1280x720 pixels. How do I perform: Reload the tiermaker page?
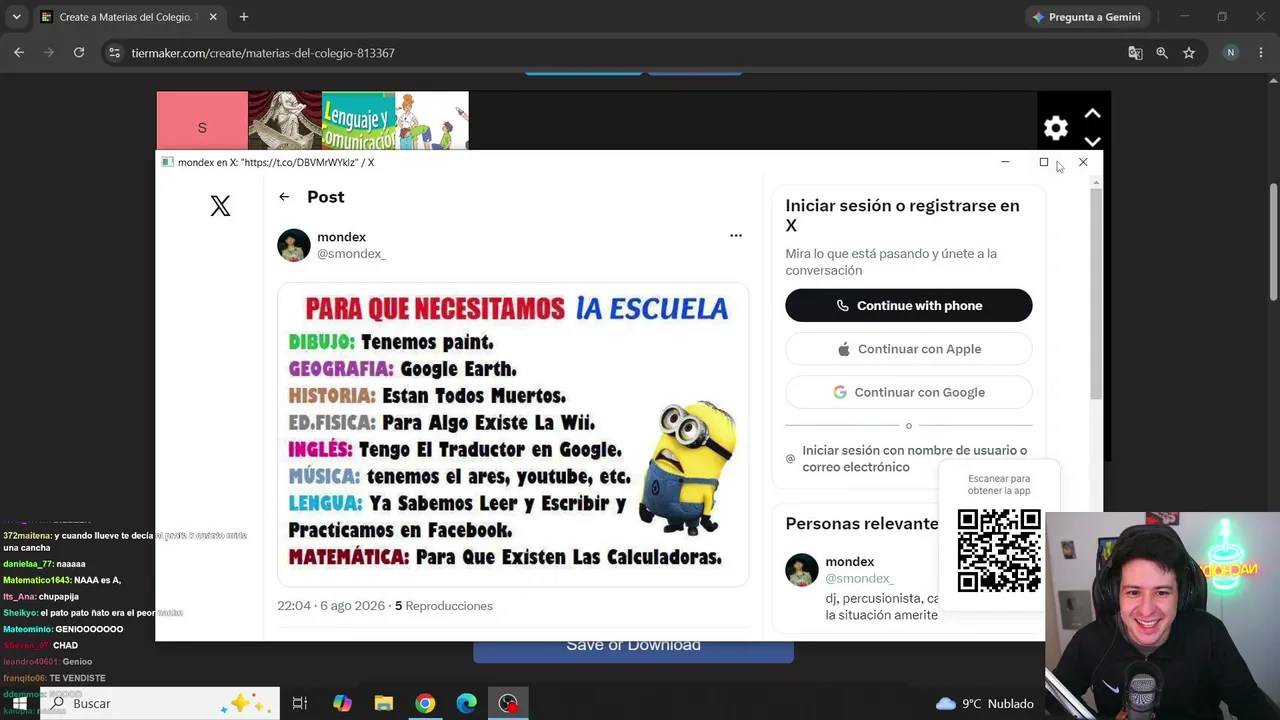click(x=79, y=53)
